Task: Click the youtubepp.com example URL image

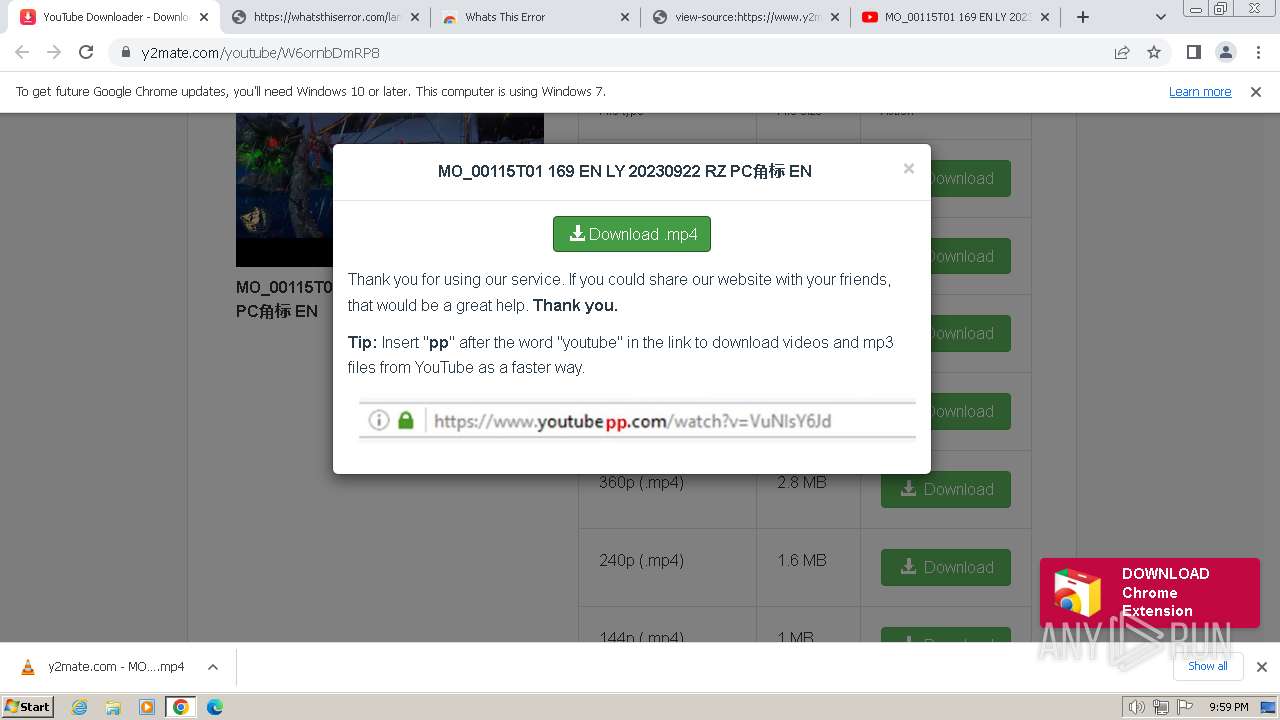Action: pyautogui.click(x=637, y=420)
